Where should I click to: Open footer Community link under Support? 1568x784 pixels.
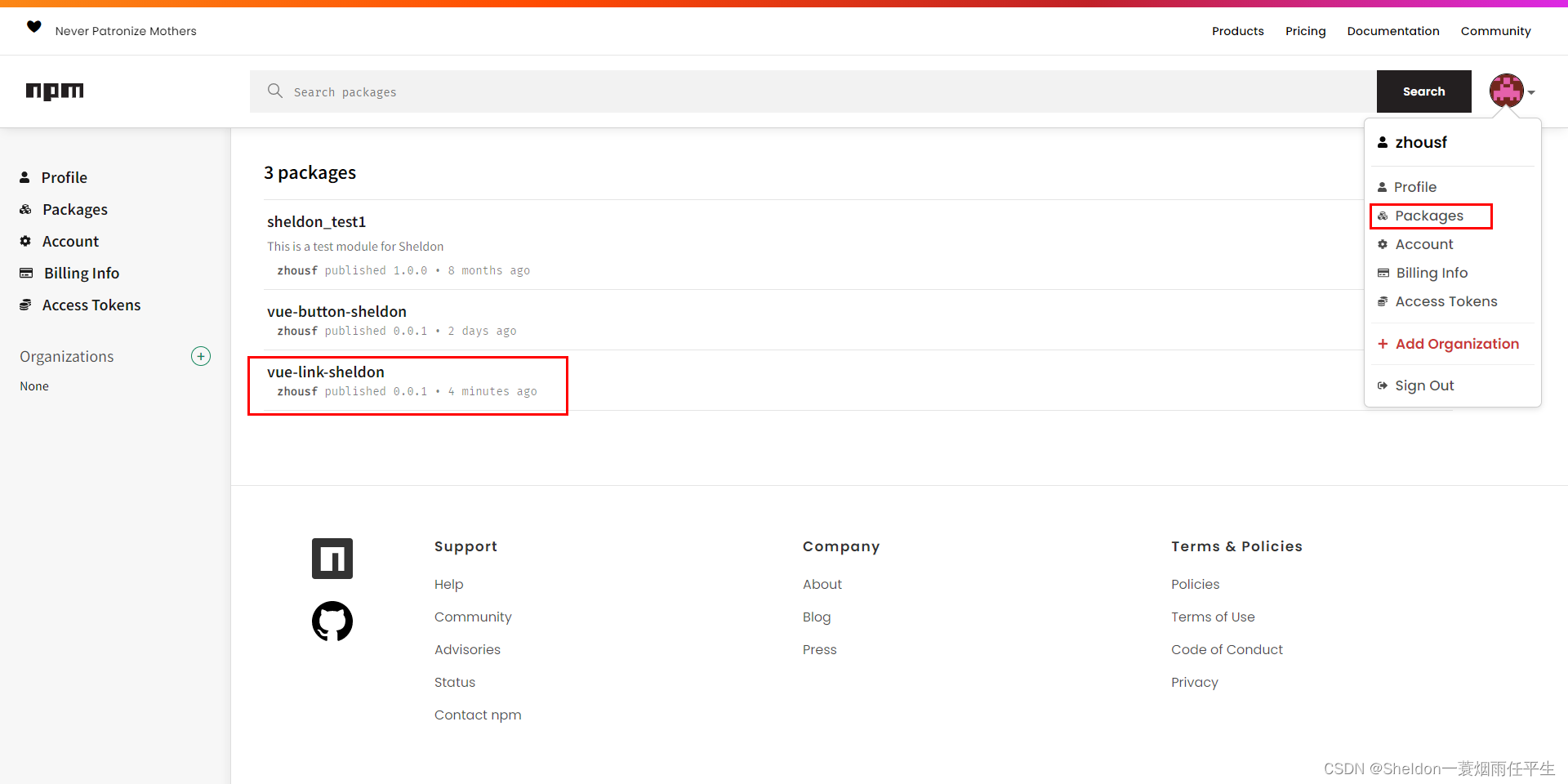[x=473, y=617]
